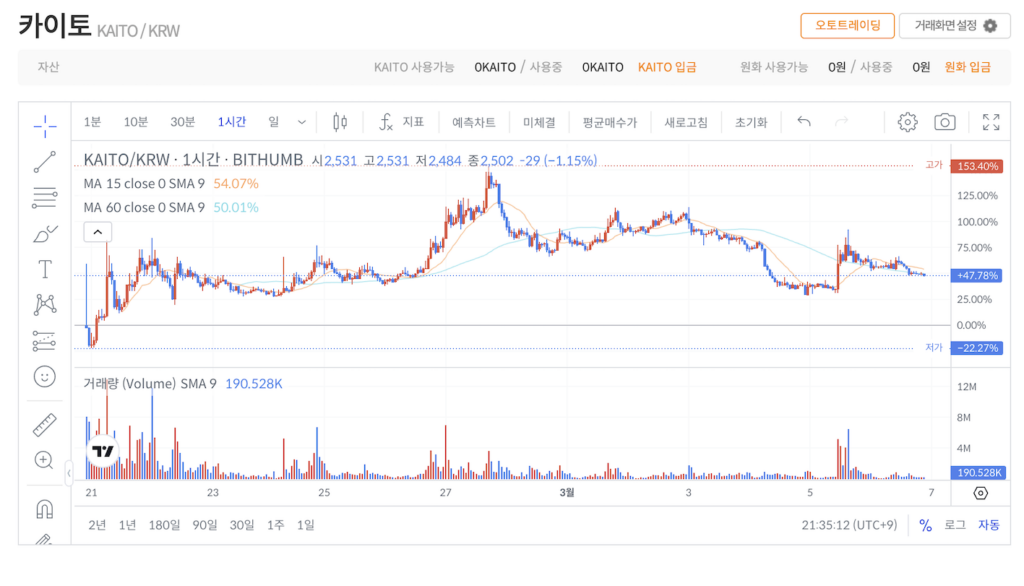Open the chart patterns tool
The width and height of the screenshot is (1024, 586).
pyautogui.click(x=44, y=304)
